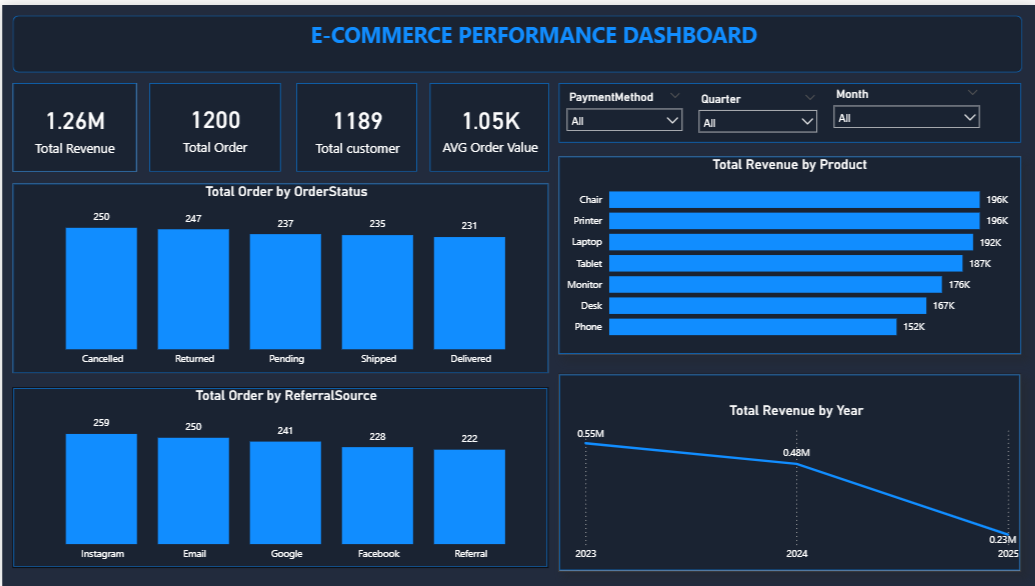Click the dashboard title E-COMMERCE PERFORMANCE DASHBOARD
The image size is (1035, 586).
(x=533, y=35)
